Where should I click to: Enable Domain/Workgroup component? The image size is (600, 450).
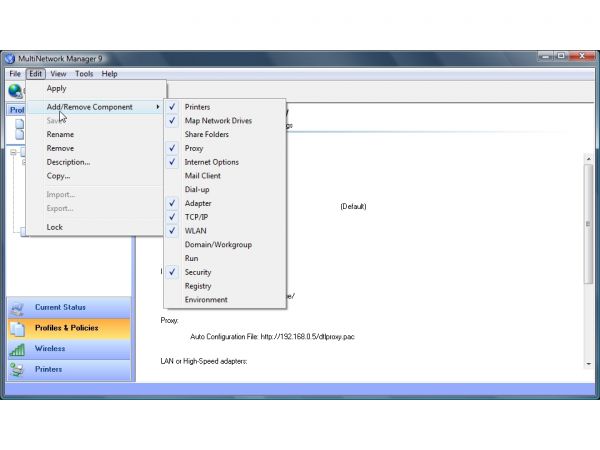(x=225, y=245)
